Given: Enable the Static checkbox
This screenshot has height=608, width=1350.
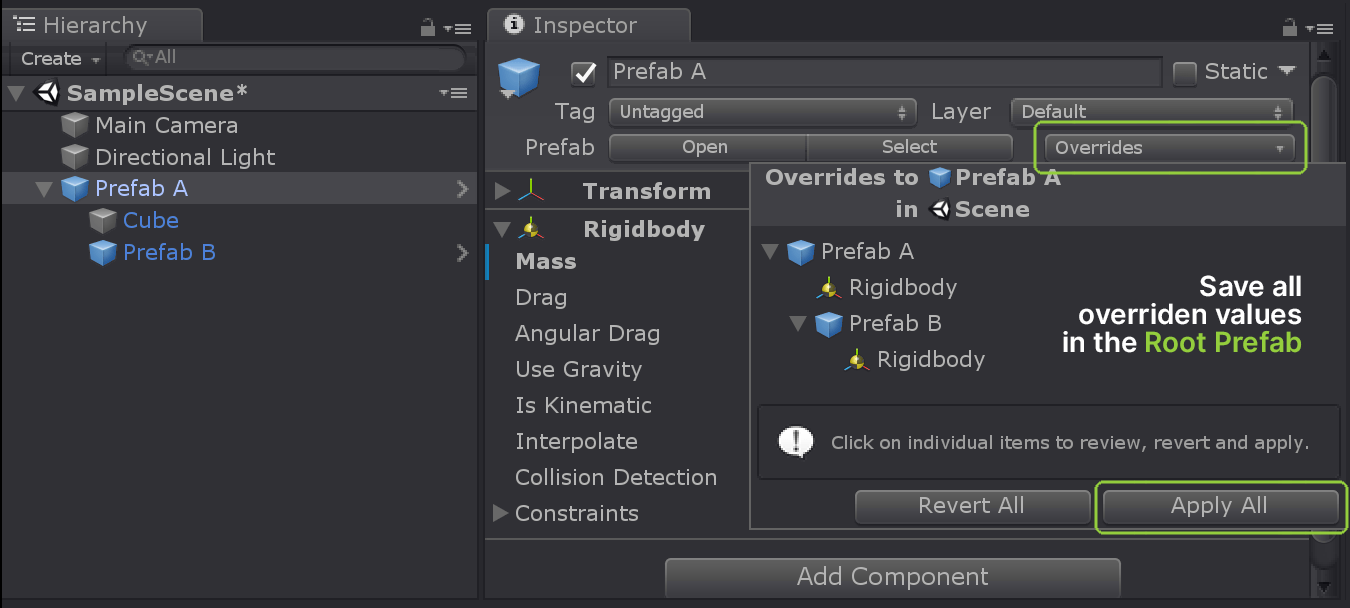Looking at the screenshot, I should pyautogui.click(x=1184, y=72).
